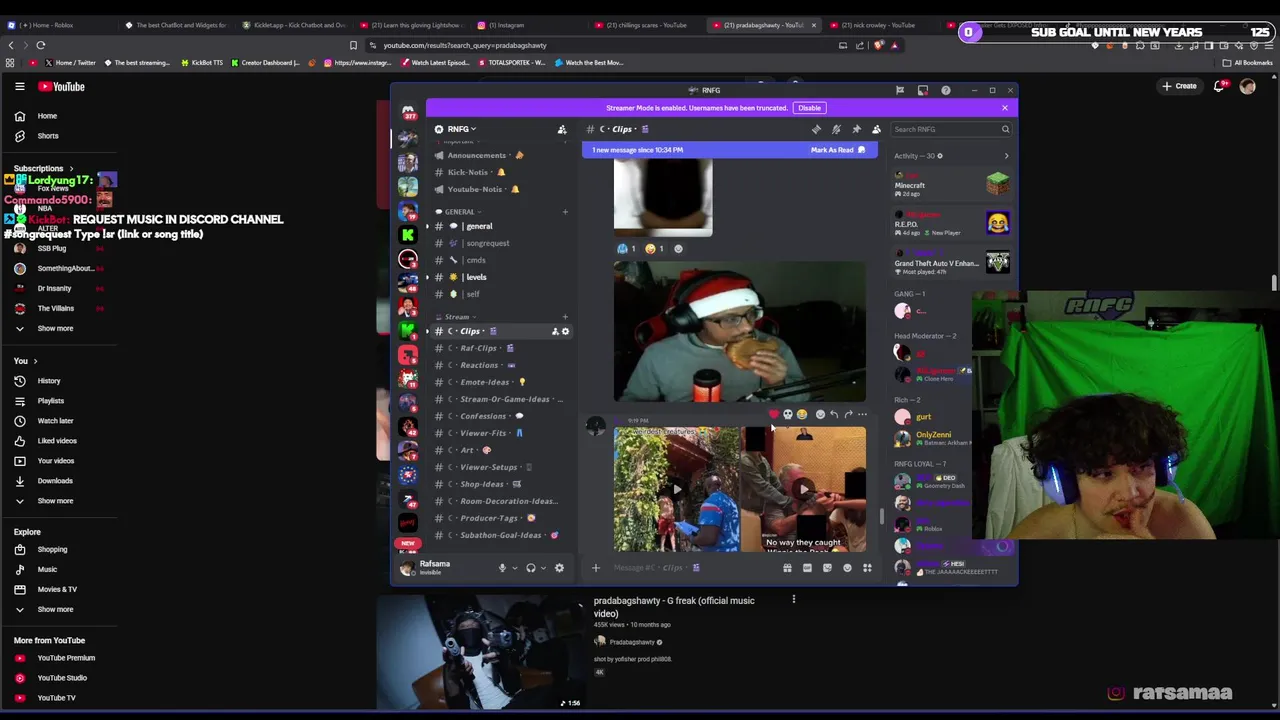Expand Activity panel chevron
This screenshot has height=720, width=1280.
pos(1006,156)
